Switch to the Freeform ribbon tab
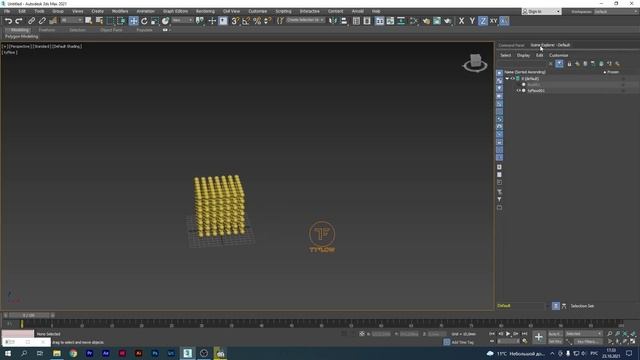Screen dimensions: 640x360 coord(47,30)
